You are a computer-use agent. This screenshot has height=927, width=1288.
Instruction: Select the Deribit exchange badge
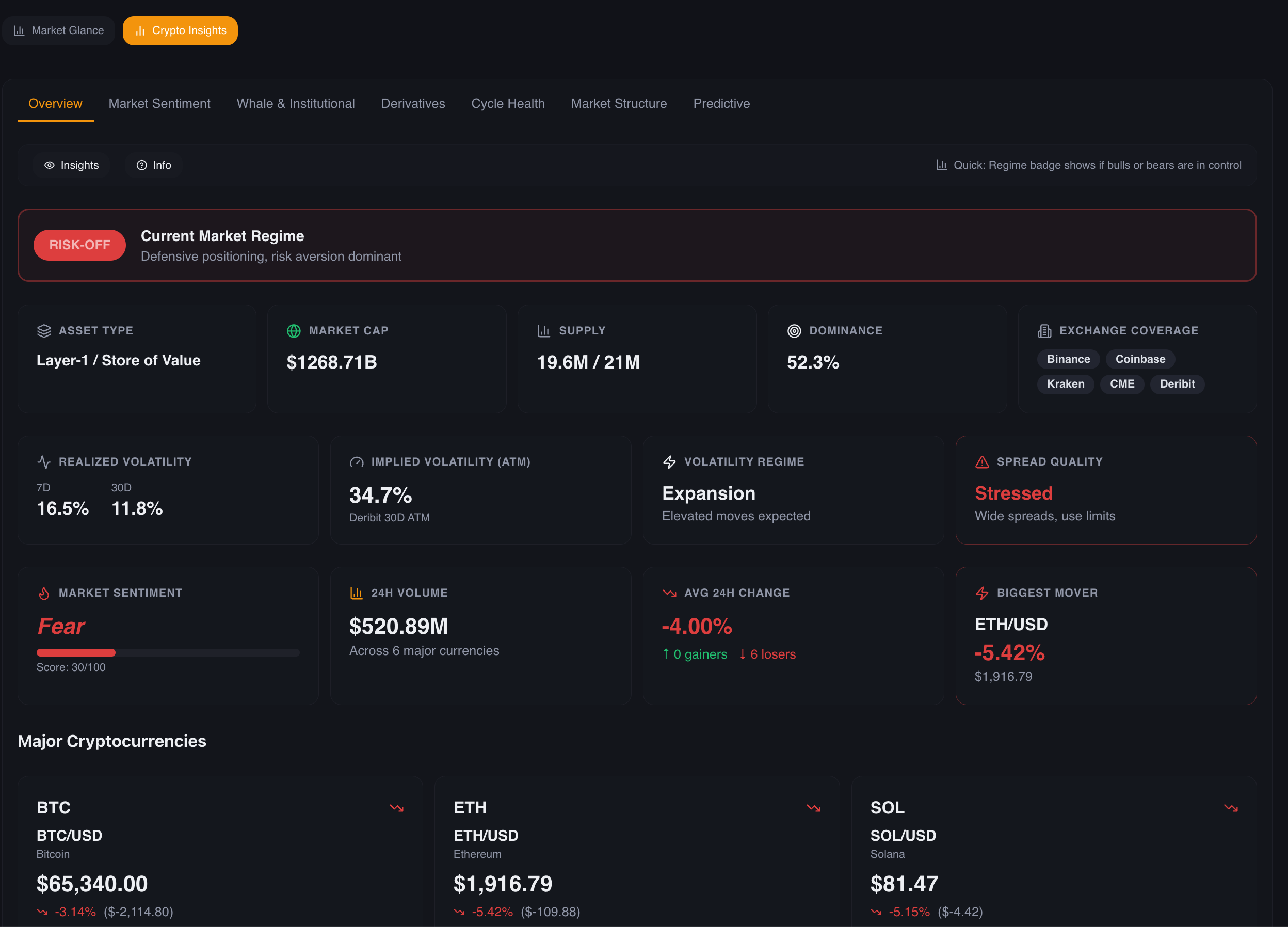(x=1177, y=384)
